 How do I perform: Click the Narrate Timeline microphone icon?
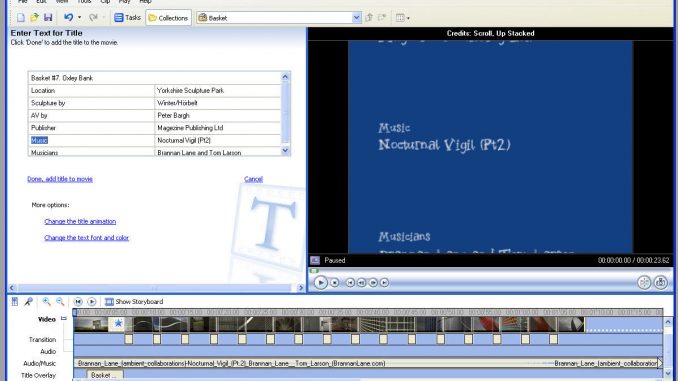pyautogui.click(x=29, y=301)
